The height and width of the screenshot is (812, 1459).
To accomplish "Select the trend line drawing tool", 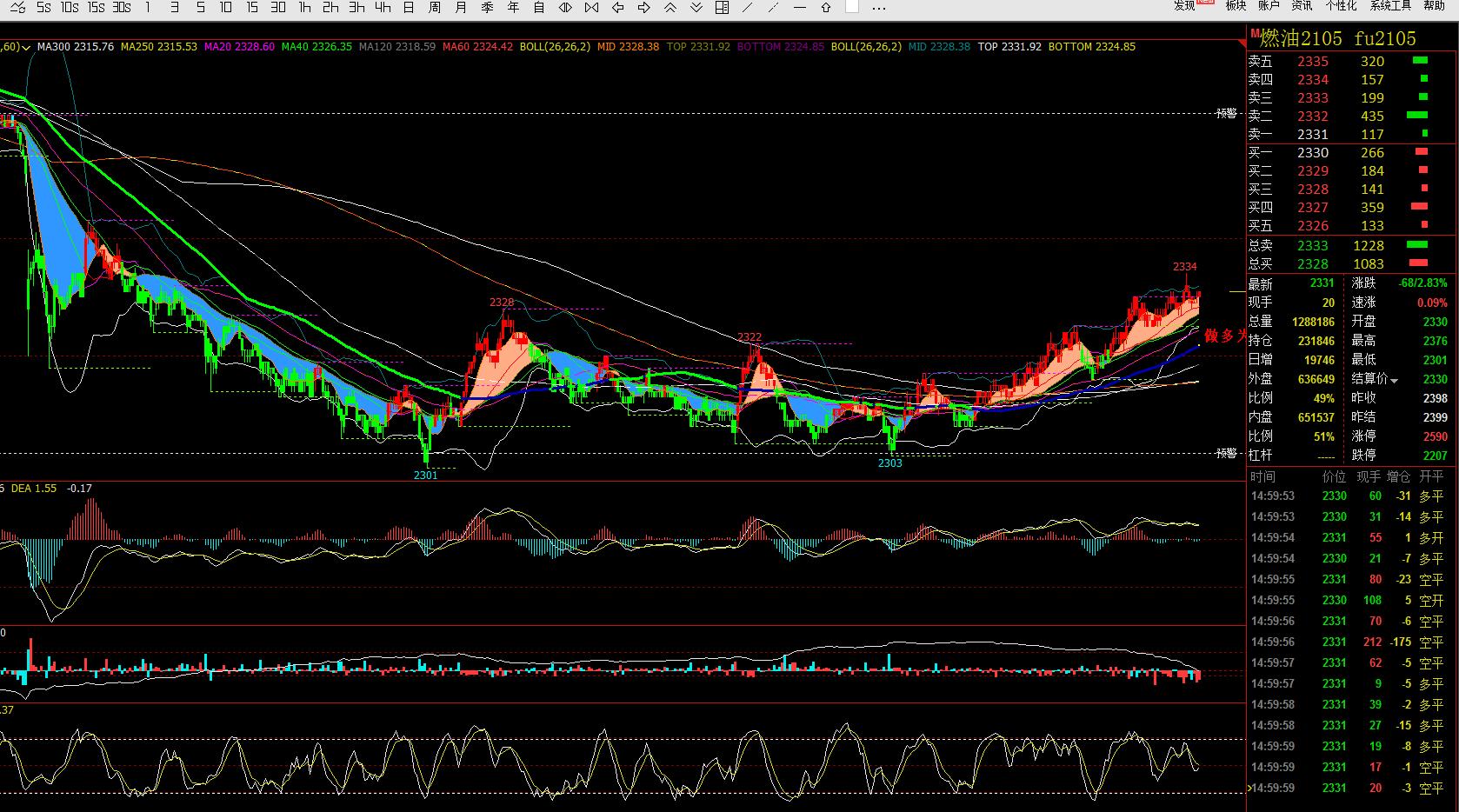I will pos(748,7).
